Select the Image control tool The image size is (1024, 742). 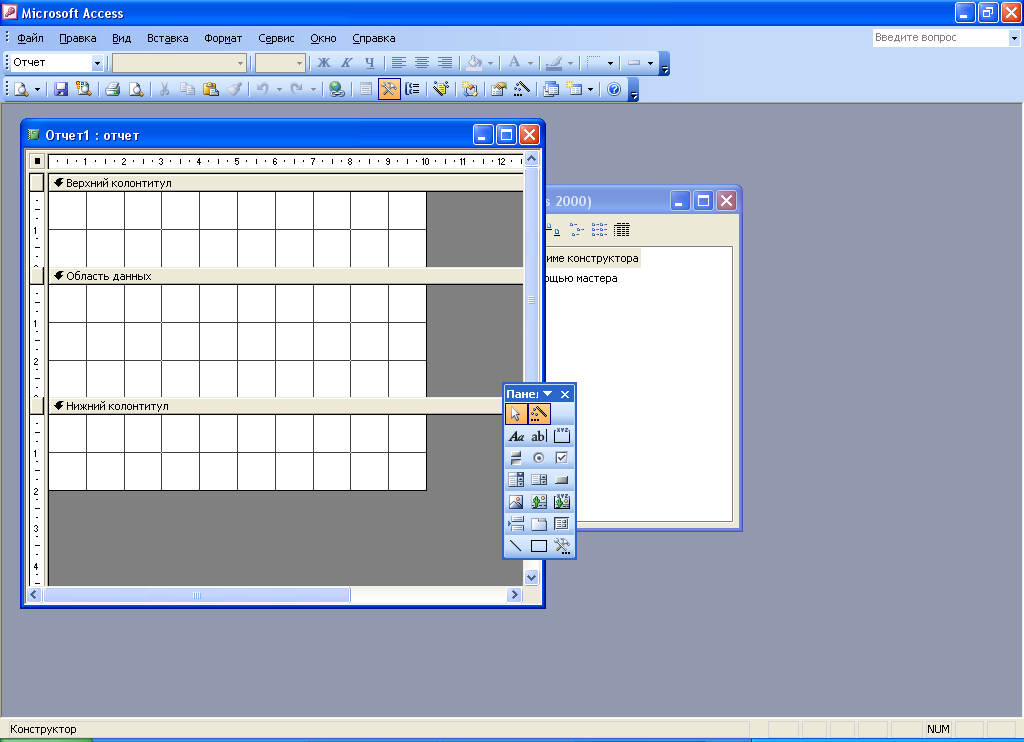(516, 502)
